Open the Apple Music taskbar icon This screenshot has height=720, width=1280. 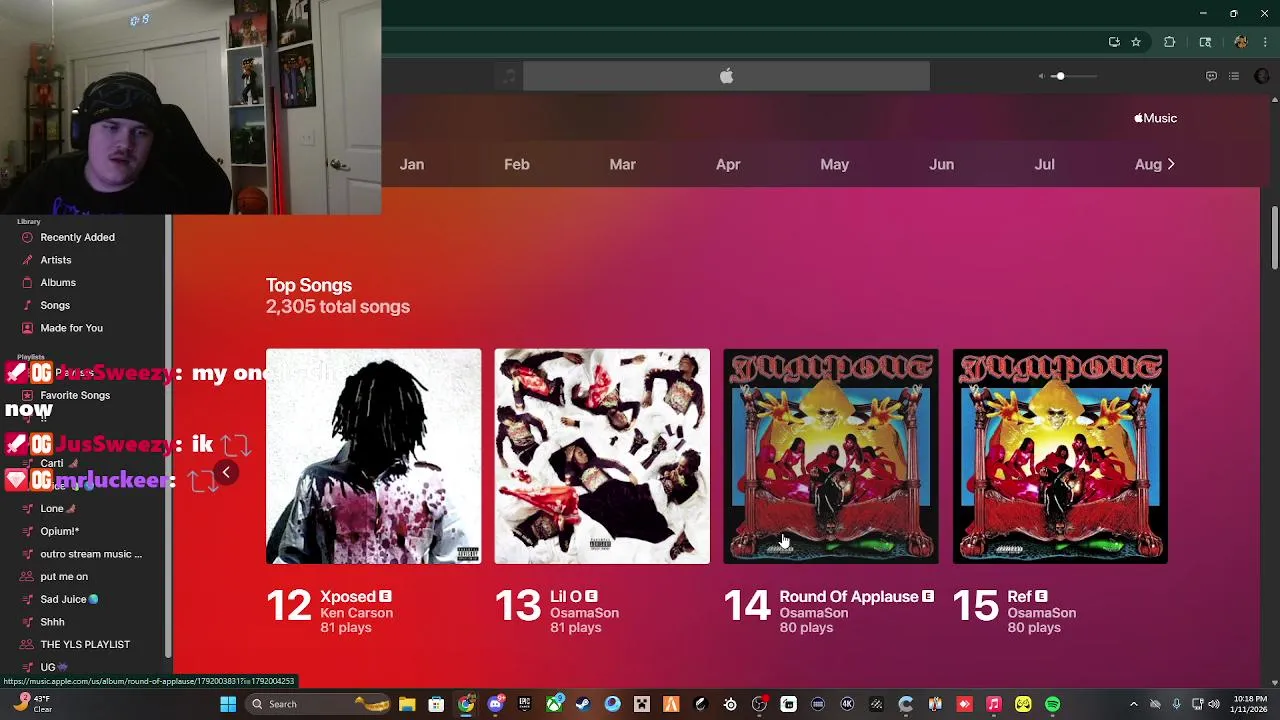coord(994,704)
